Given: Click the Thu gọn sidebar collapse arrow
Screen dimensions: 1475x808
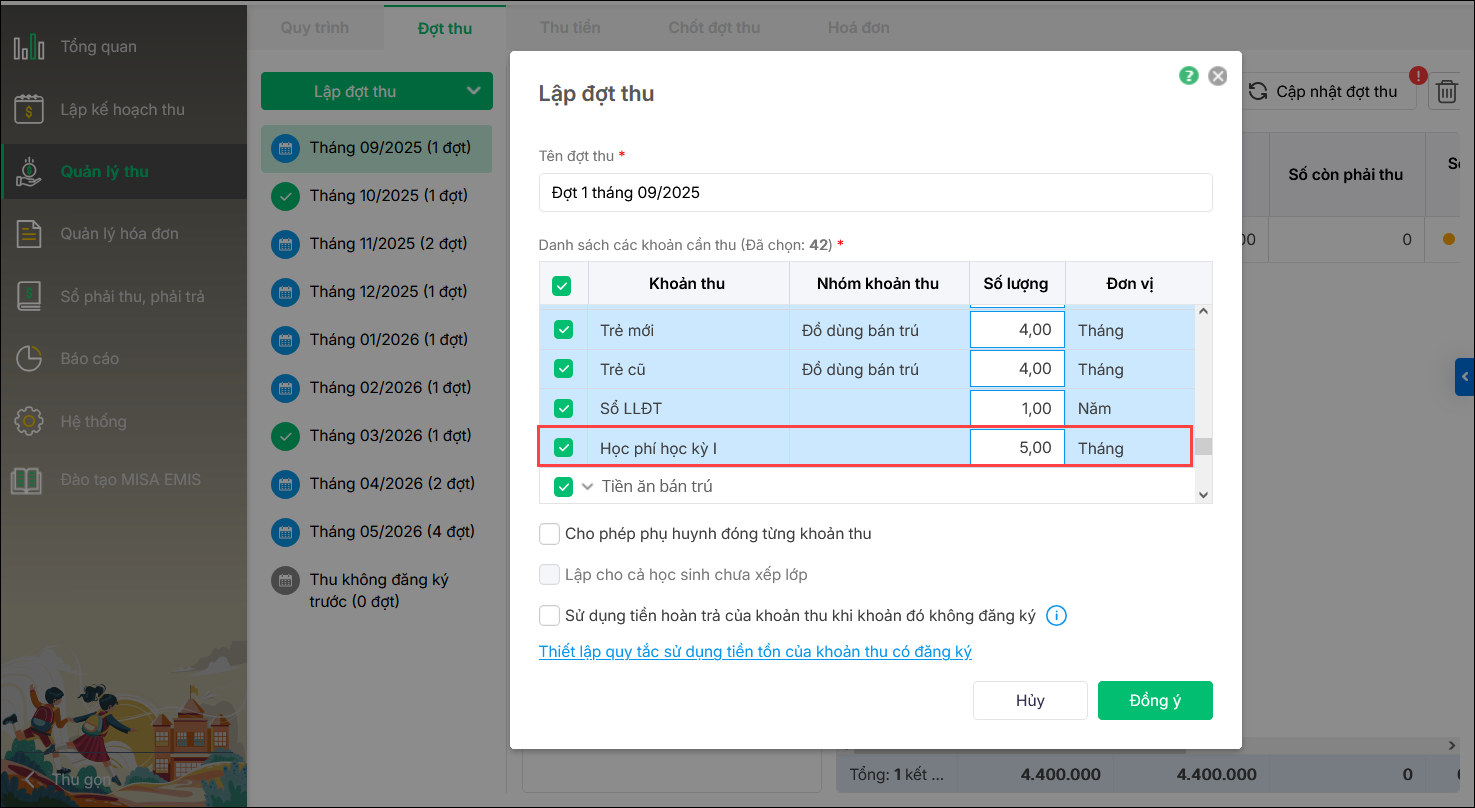Looking at the screenshot, I should click(29, 779).
